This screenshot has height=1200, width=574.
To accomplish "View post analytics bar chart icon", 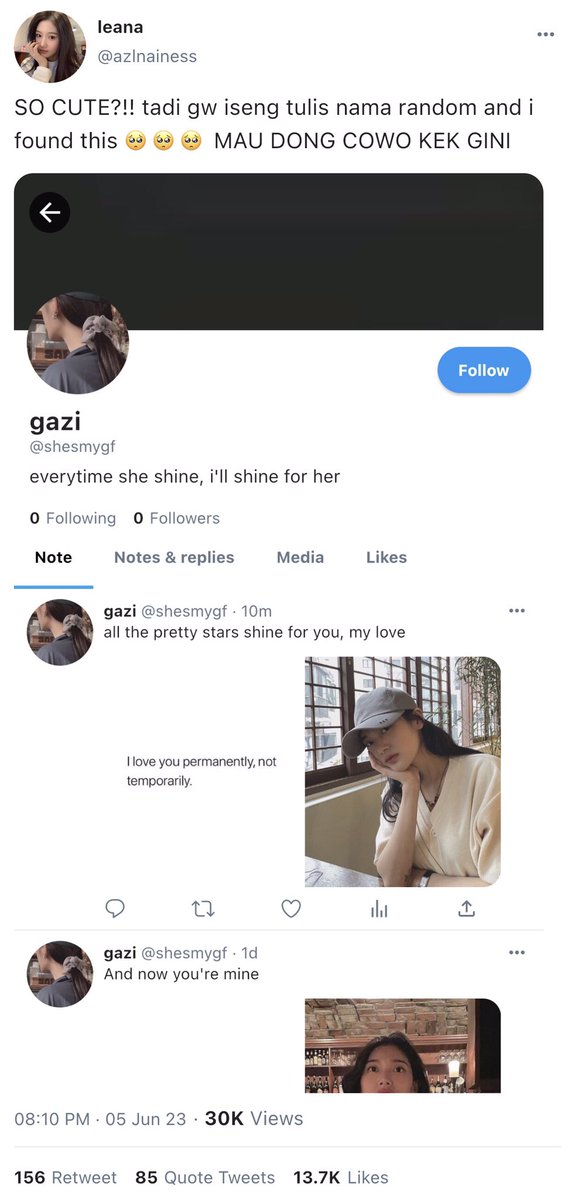I will point(379,908).
